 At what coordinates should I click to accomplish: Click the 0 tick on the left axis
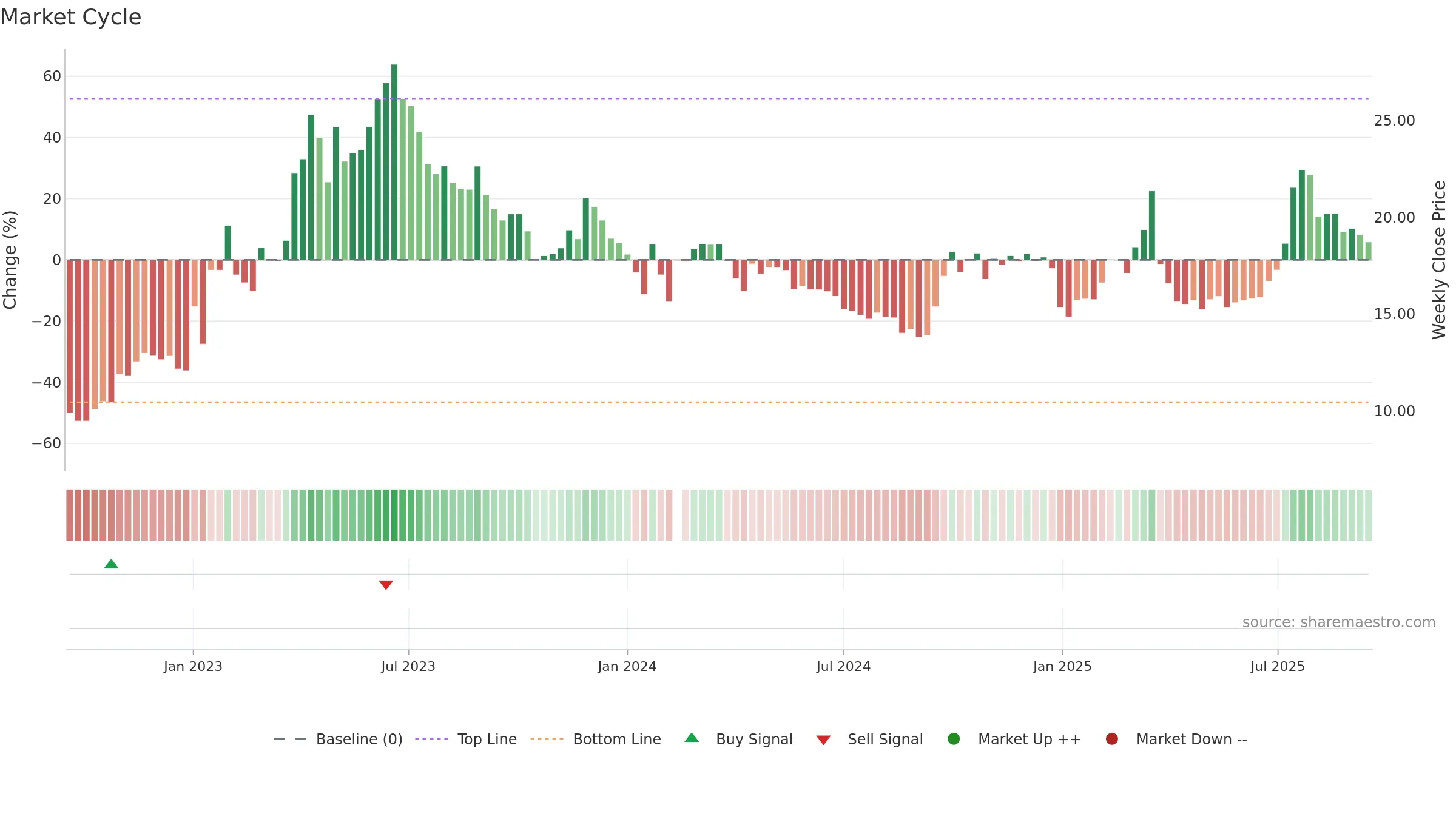[x=57, y=260]
